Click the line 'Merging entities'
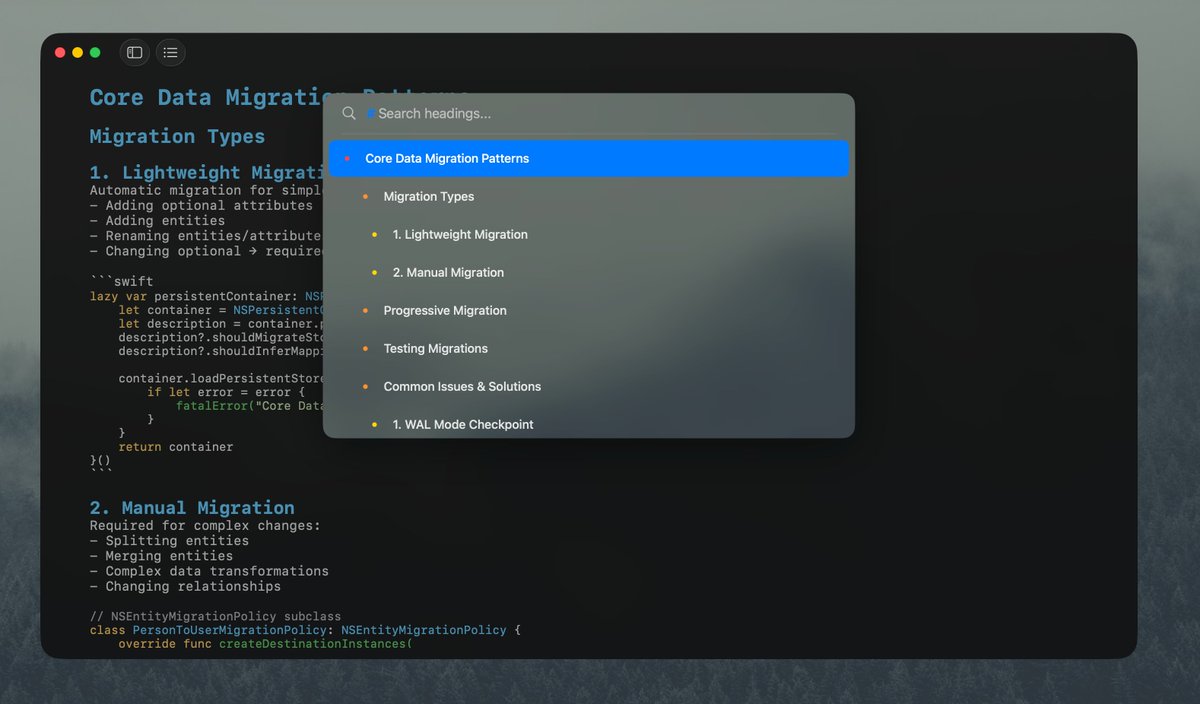The image size is (1200, 704). click(x=161, y=556)
